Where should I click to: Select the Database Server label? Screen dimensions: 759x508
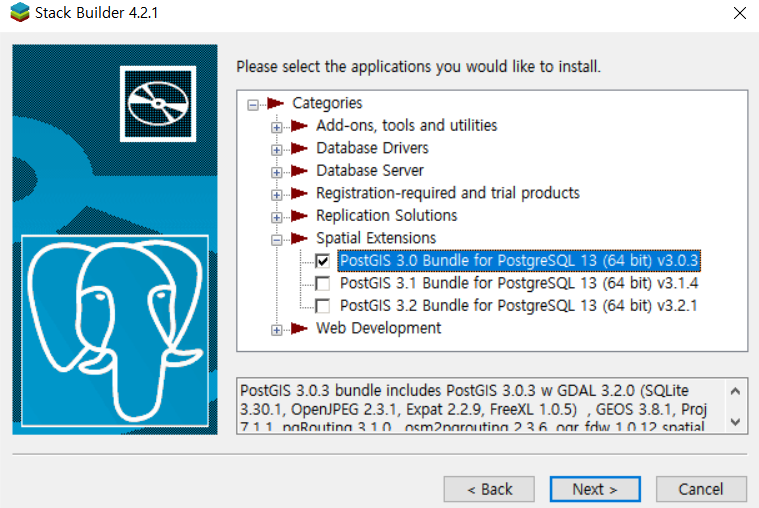(x=370, y=170)
